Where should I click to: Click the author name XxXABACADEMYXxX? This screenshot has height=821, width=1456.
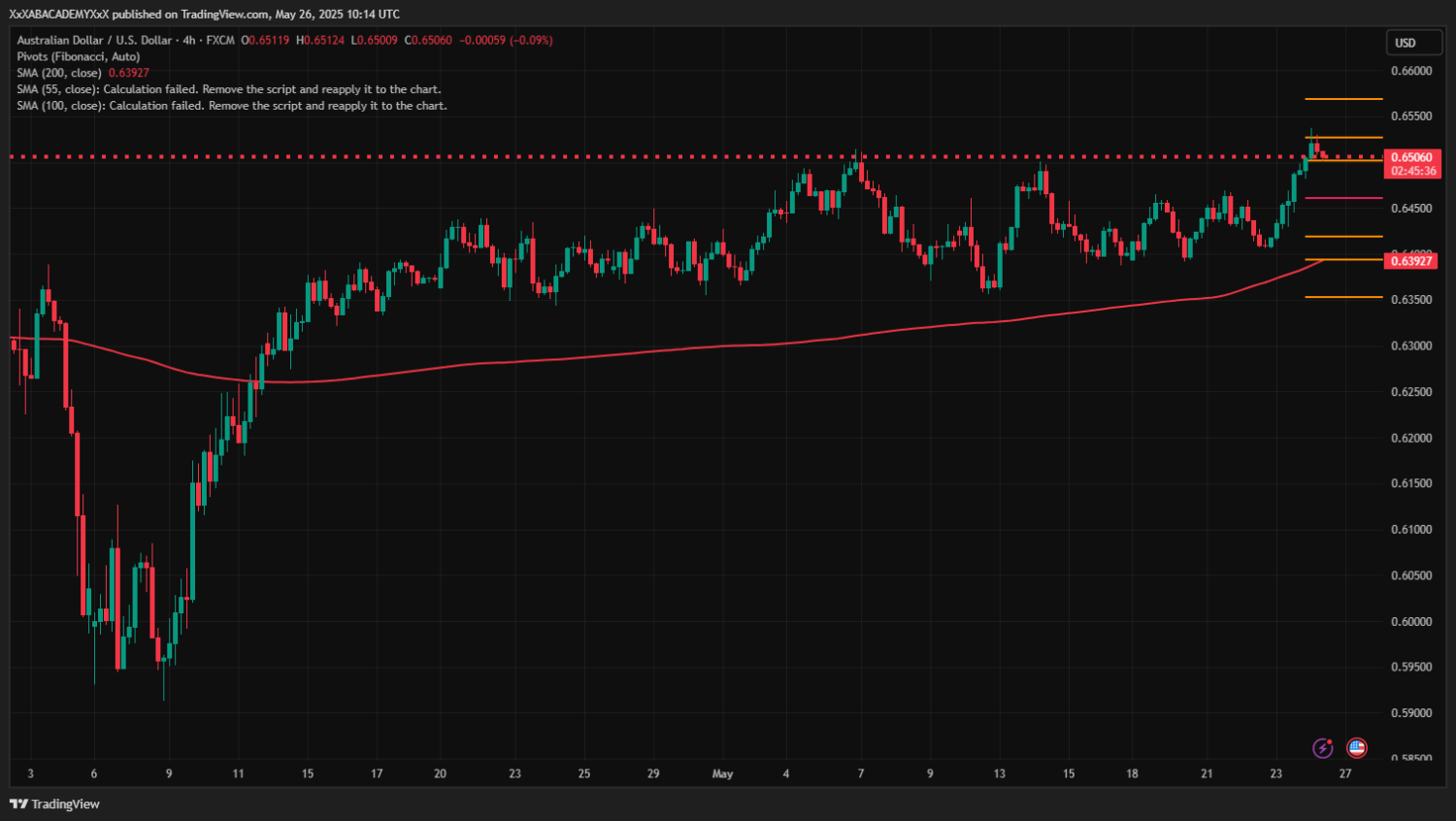pos(59,14)
